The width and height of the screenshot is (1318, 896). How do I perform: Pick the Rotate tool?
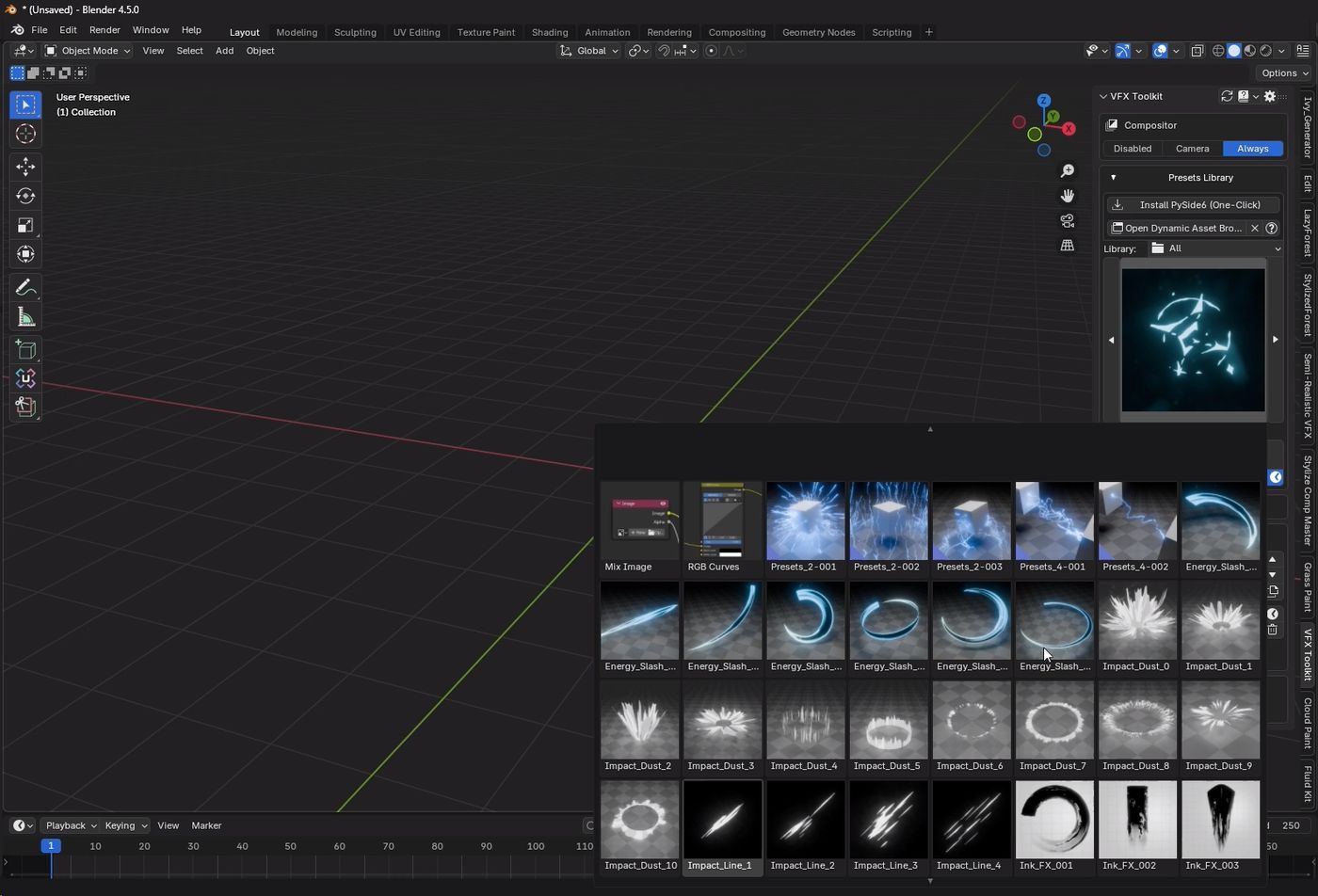click(25, 196)
